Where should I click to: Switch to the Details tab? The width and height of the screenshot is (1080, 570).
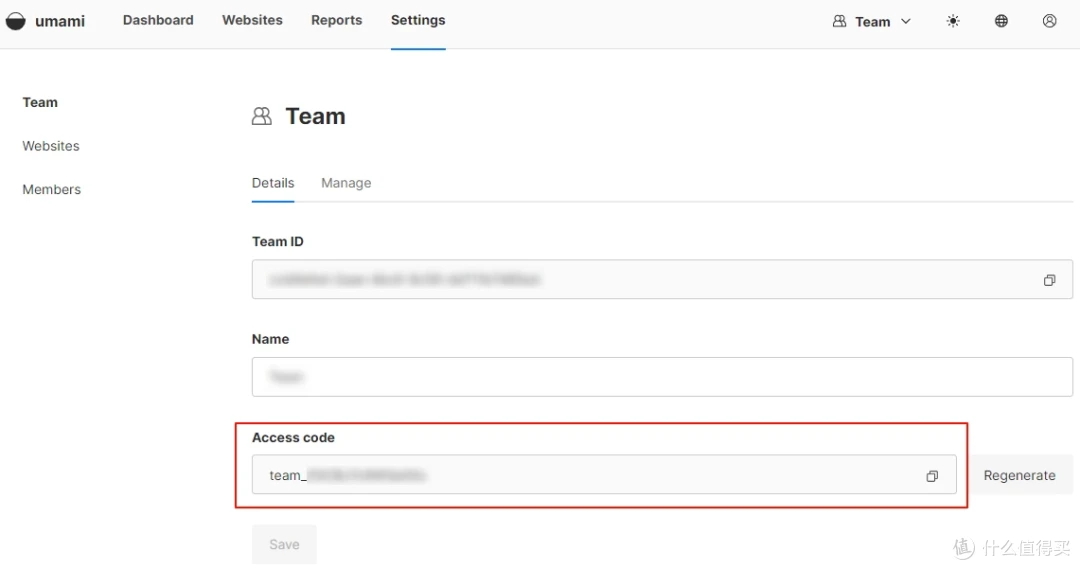[273, 183]
